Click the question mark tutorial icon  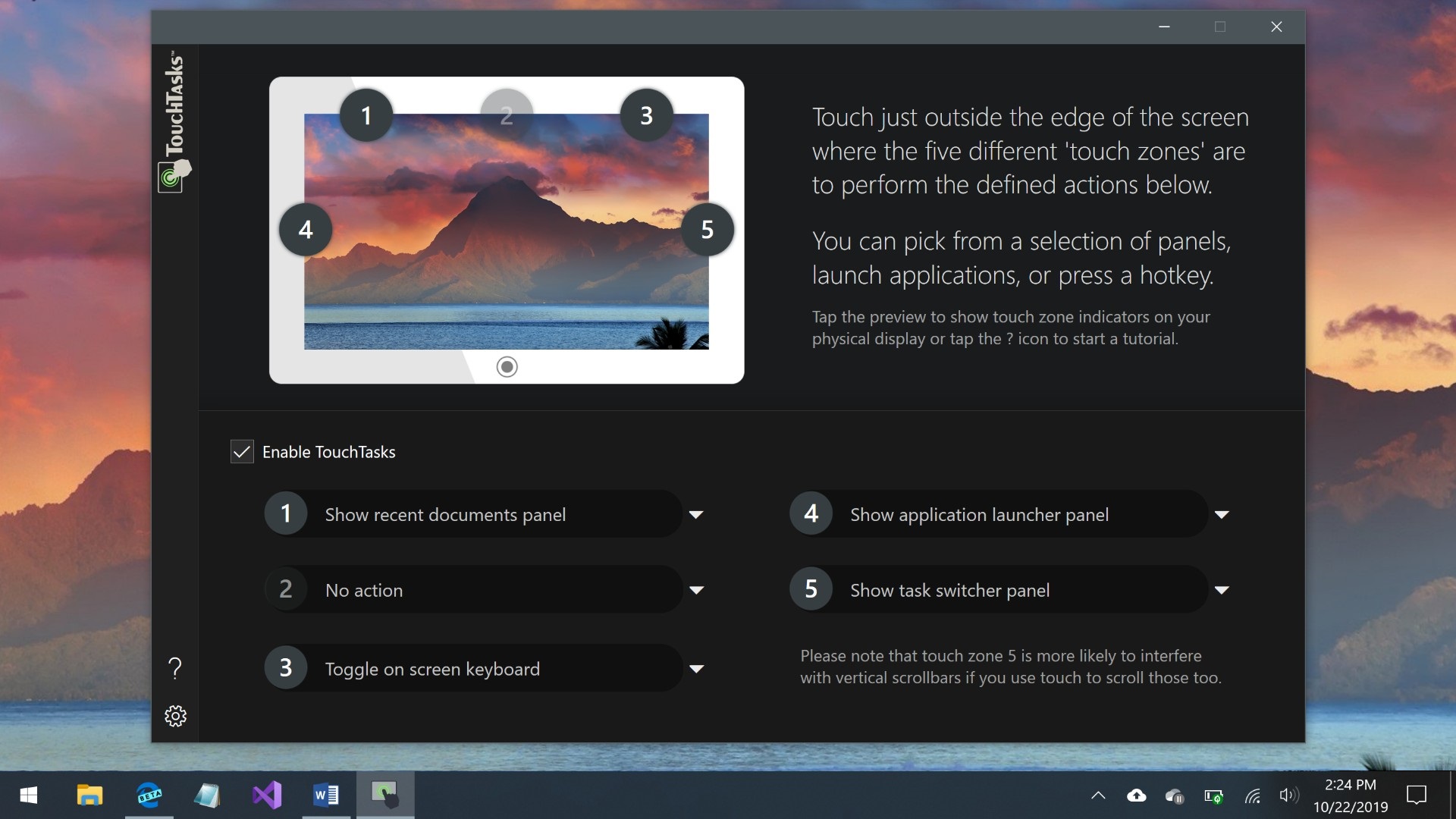175,668
